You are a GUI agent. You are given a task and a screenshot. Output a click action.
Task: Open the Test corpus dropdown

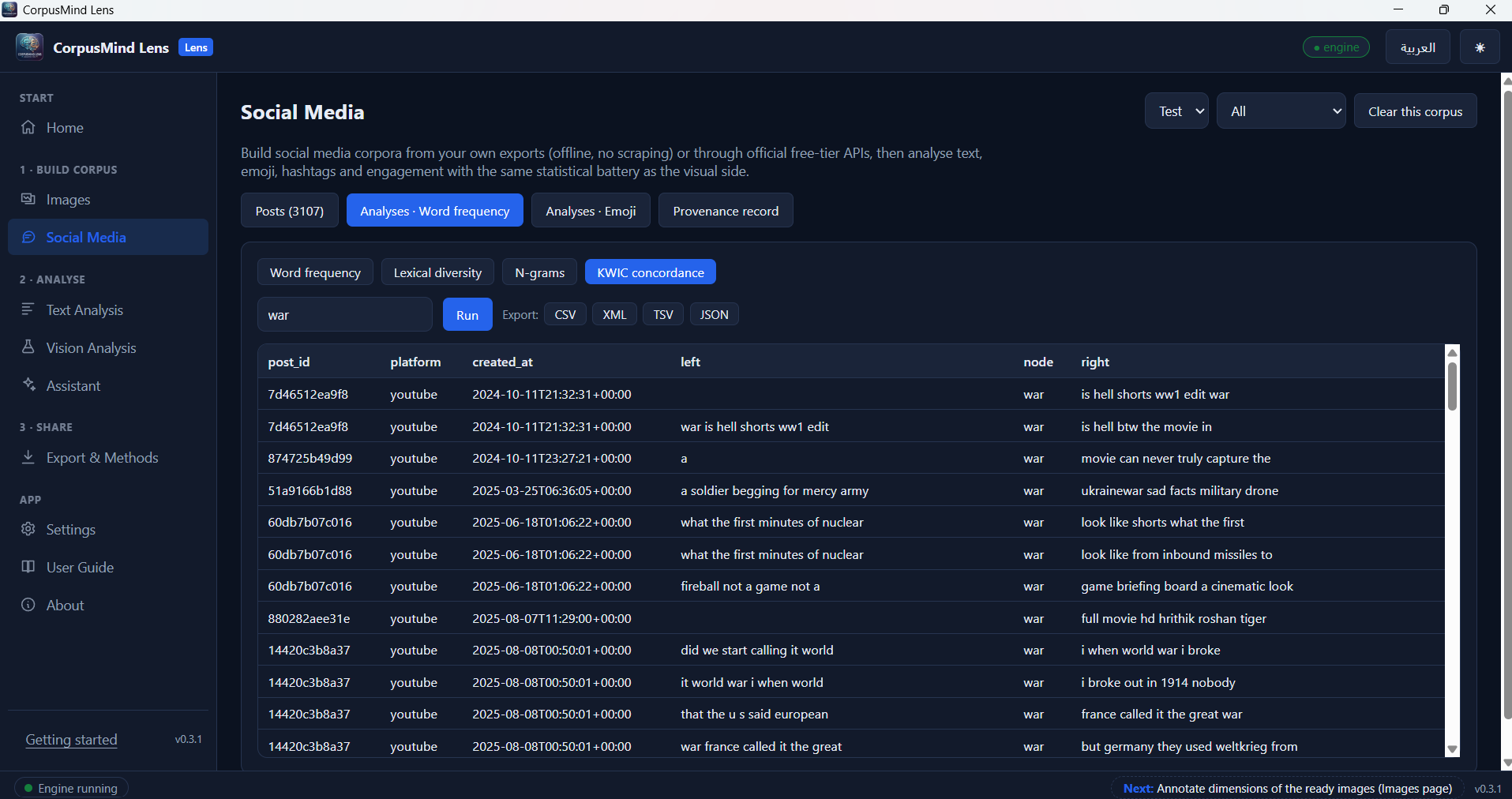pos(1176,111)
